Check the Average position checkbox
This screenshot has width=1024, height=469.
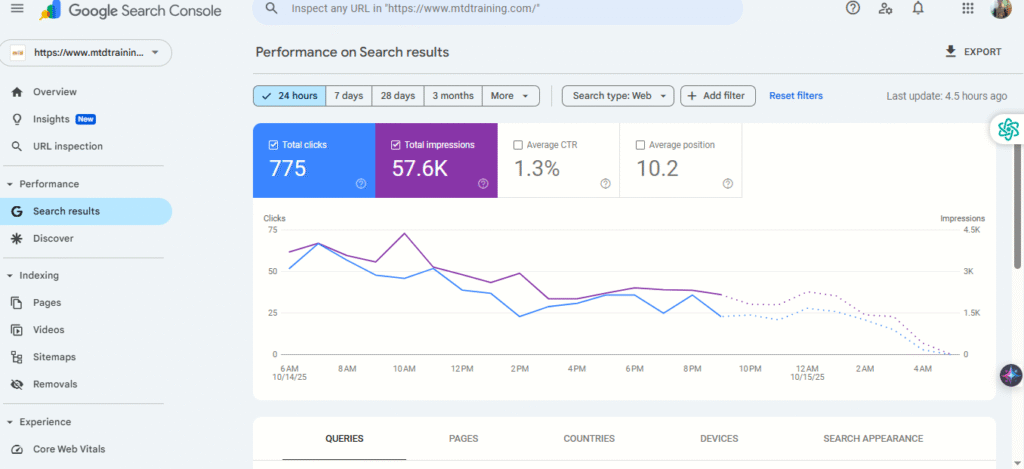click(641, 145)
